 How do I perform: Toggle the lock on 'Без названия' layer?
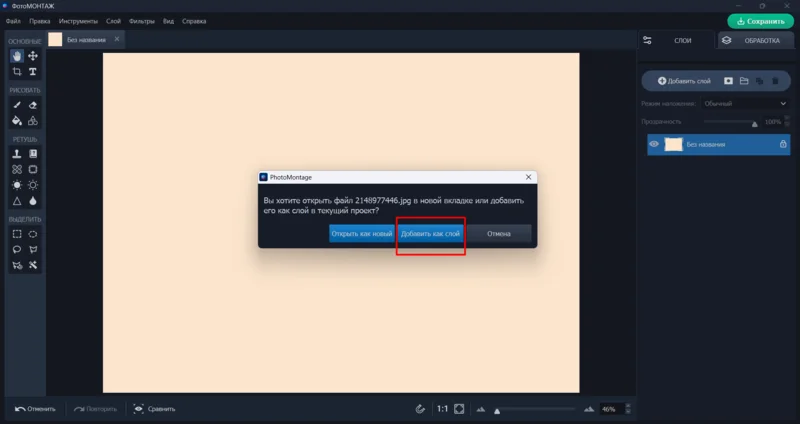pyautogui.click(x=783, y=145)
